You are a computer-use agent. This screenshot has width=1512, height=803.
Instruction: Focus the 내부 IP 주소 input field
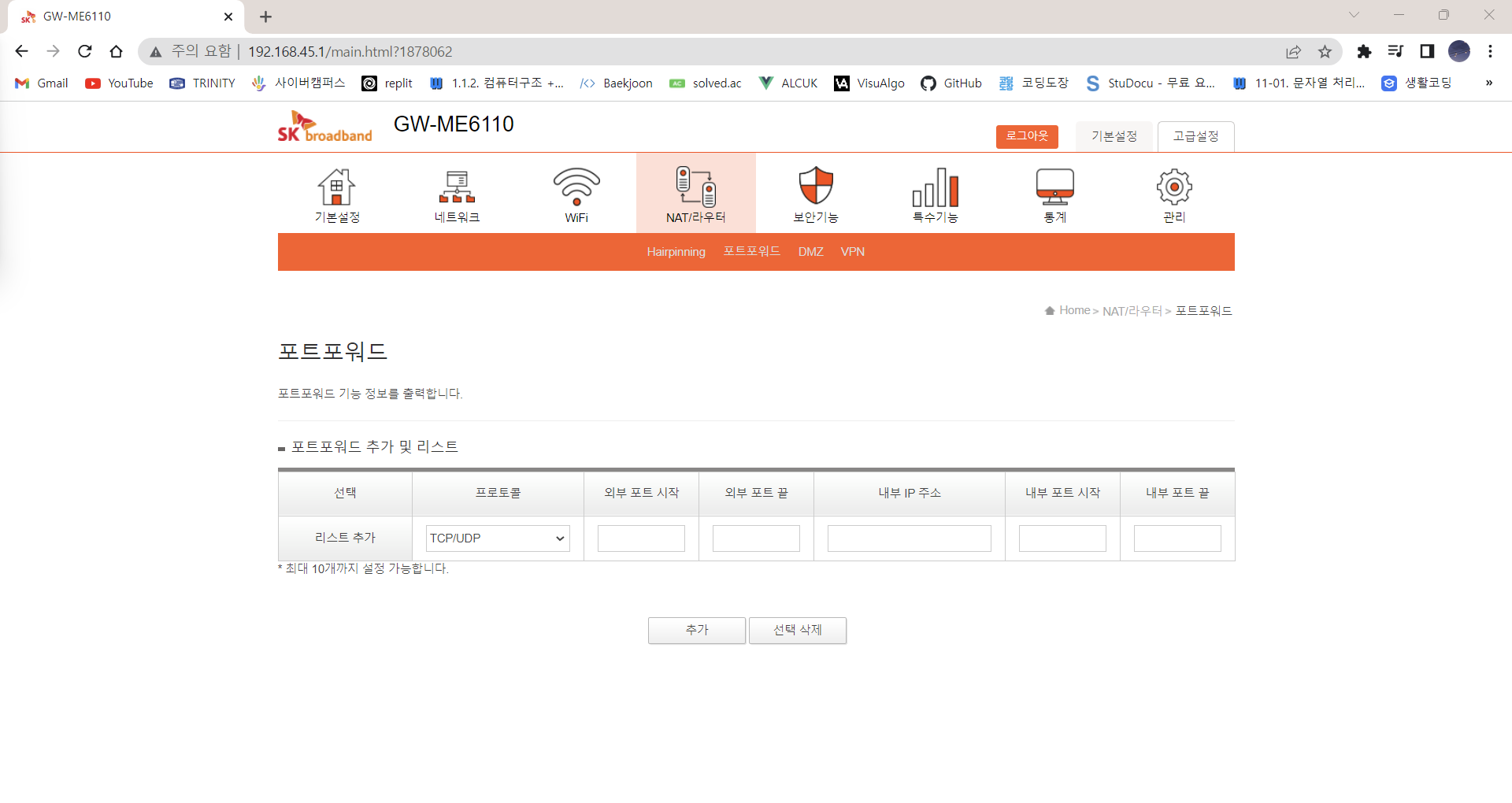point(910,538)
